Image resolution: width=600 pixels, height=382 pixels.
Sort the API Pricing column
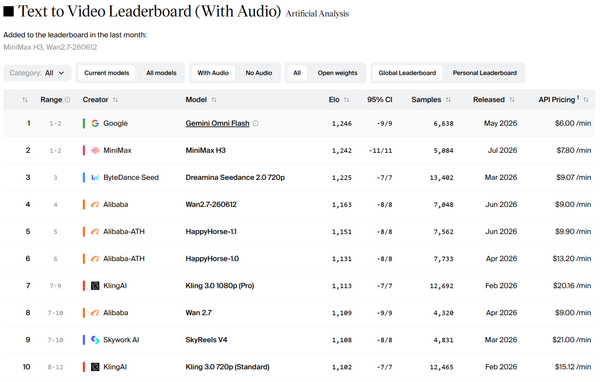(585, 100)
